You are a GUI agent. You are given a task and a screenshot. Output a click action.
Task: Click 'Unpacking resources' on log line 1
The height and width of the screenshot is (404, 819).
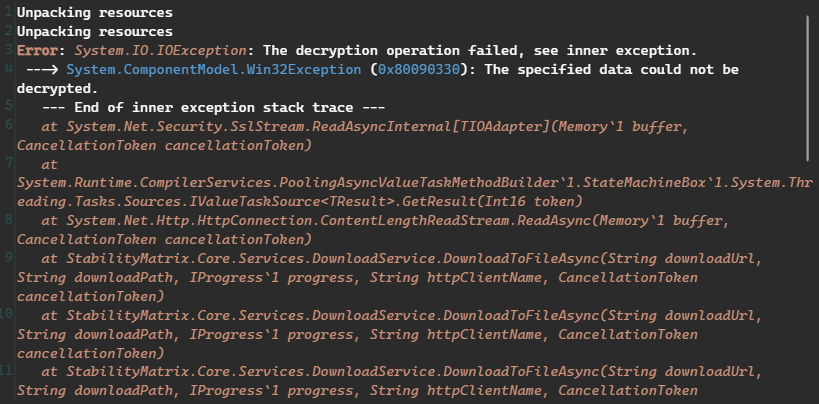[x=95, y=13]
